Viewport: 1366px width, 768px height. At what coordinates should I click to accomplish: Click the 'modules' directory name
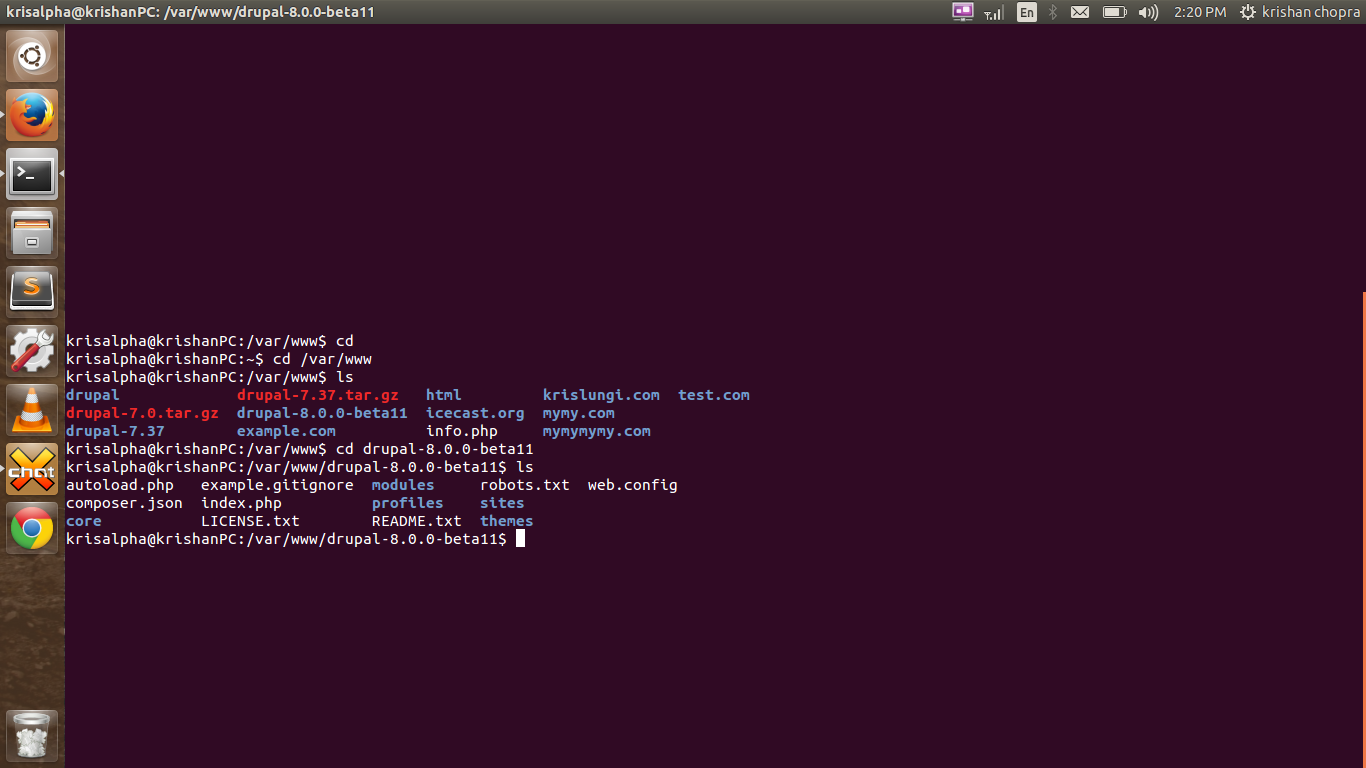pos(403,485)
